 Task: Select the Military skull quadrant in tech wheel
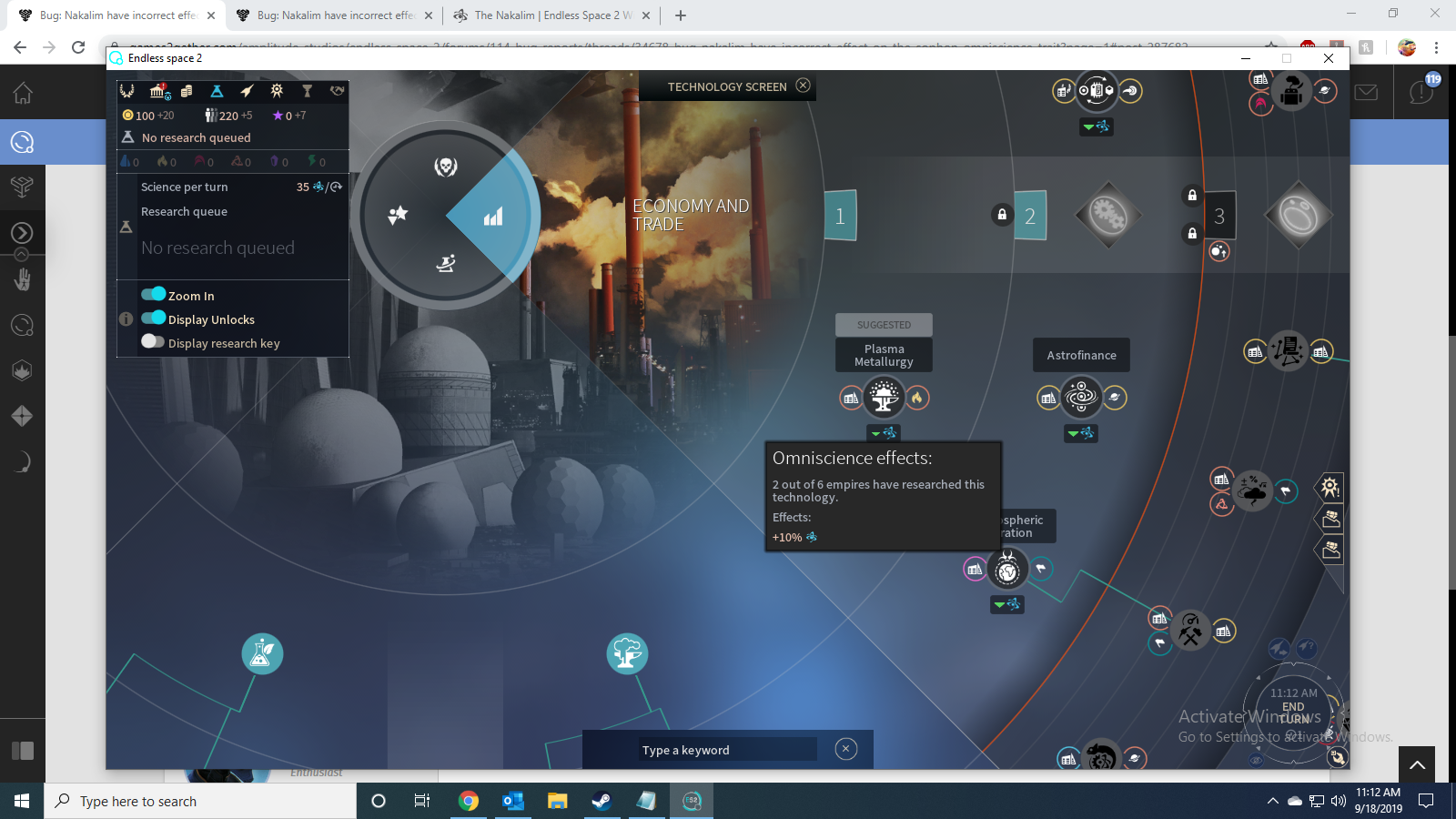[x=445, y=167]
